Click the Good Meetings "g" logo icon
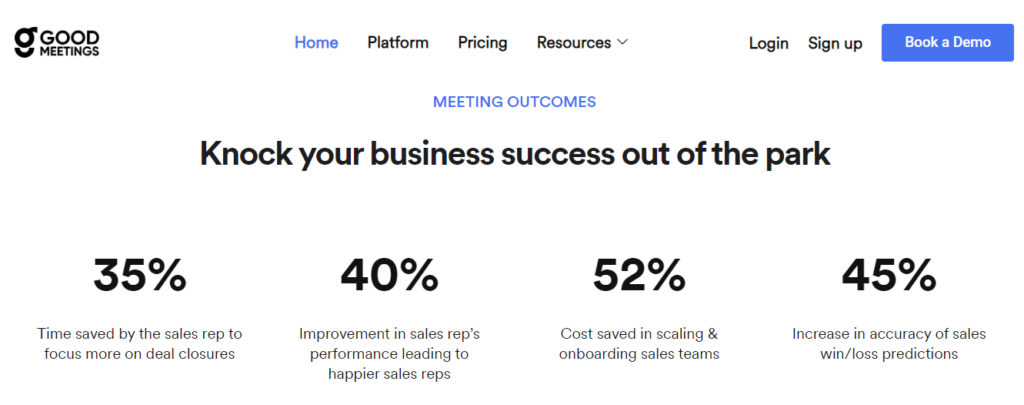1024x405 pixels. pyautogui.click(x=25, y=42)
